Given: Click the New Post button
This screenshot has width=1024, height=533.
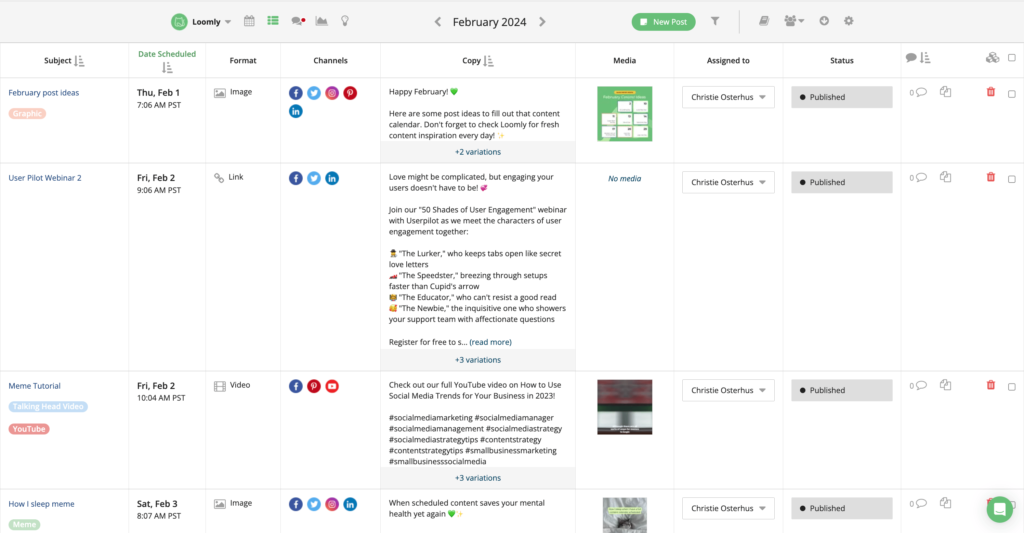Looking at the screenshot, I should (663, 21).
